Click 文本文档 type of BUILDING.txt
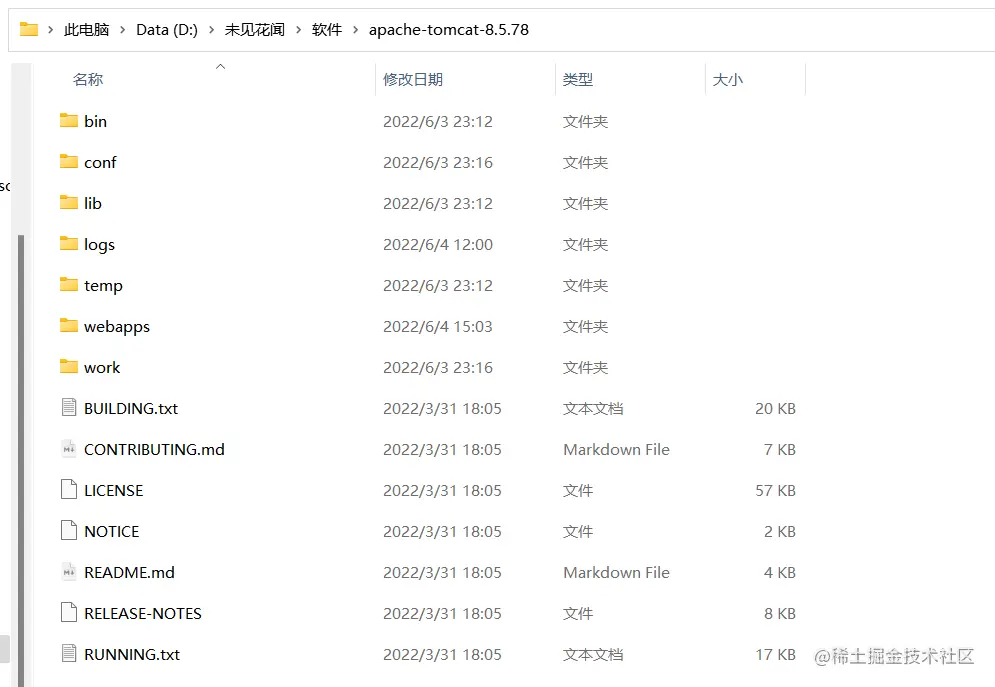The image size is (995, 687). click(x=593, y=408)
